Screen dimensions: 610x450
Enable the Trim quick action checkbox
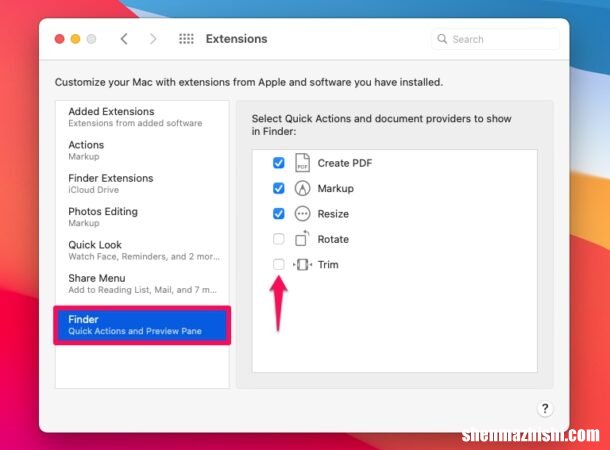click(x=279, y=264)
